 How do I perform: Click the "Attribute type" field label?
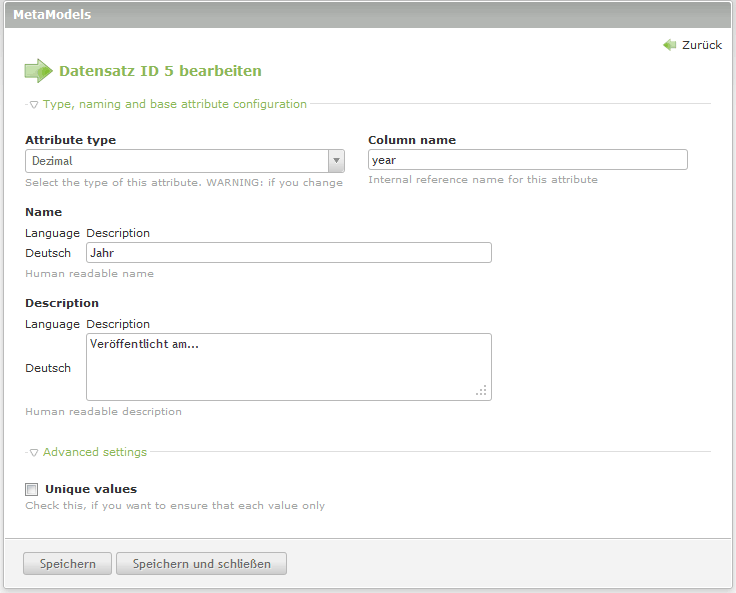(x=70, y=140)
